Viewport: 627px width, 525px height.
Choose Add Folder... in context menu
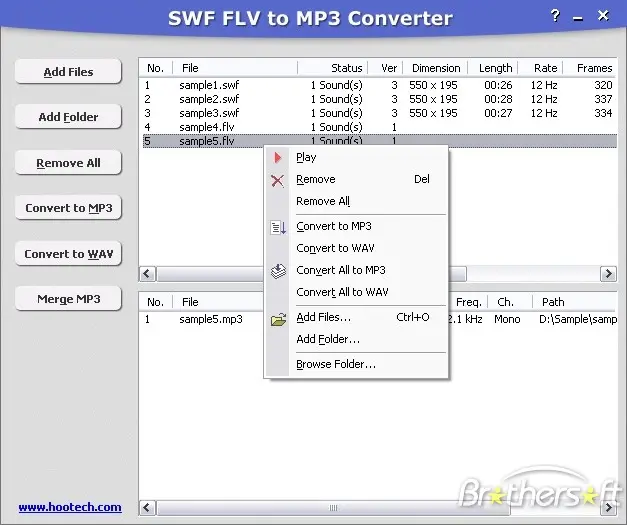pos(356,339)
